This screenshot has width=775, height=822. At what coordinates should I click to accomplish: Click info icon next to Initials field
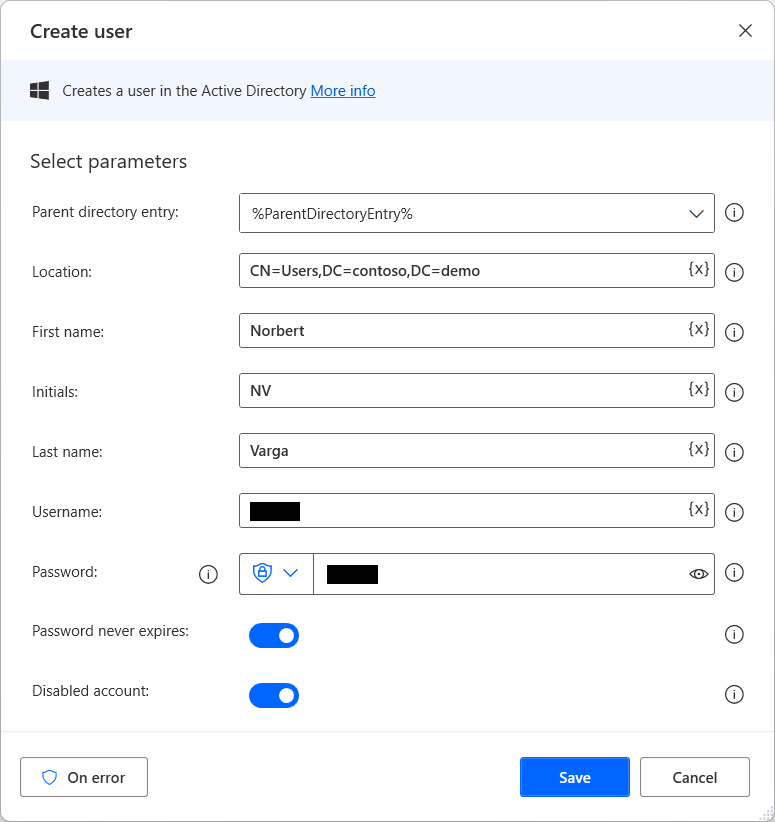734,392
